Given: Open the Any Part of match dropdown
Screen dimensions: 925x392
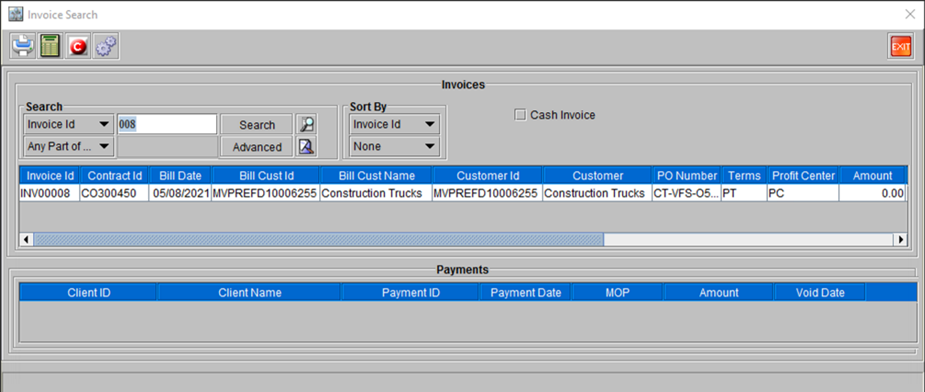Looking at the screenshot, I should (x=68, y=146).
